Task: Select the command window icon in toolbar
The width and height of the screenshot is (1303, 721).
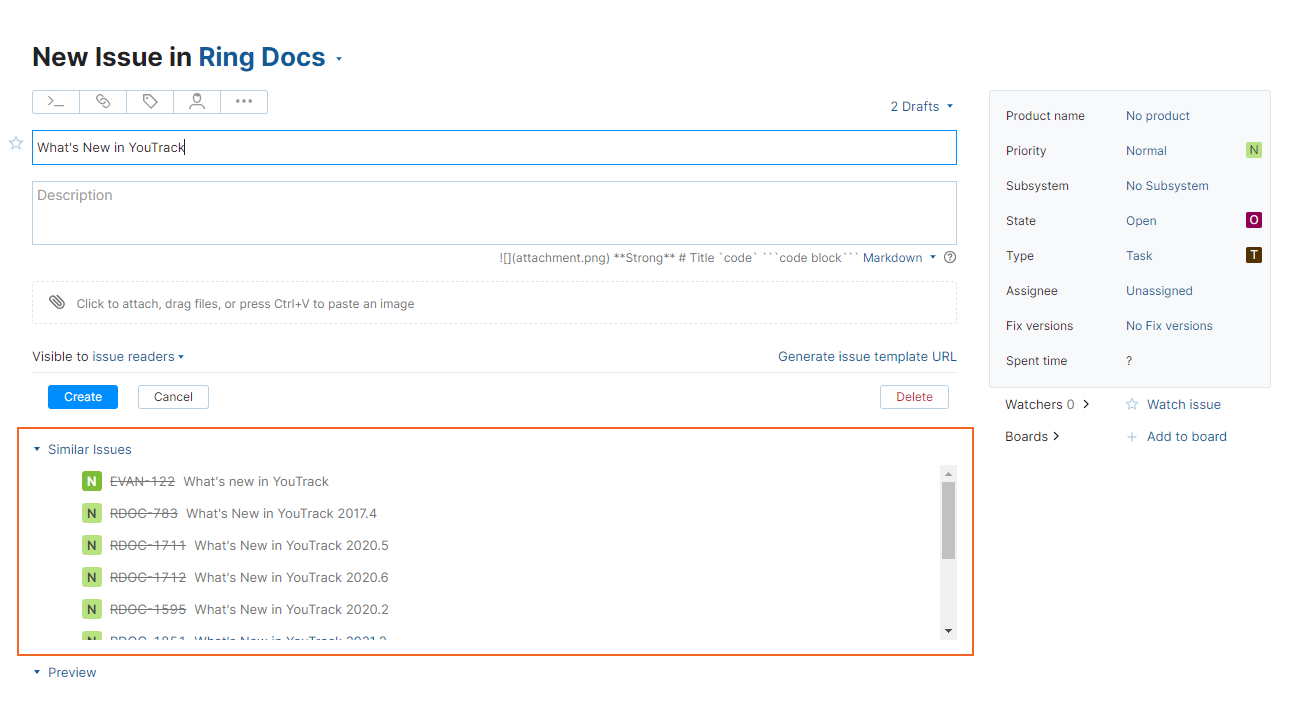Action: click(55, 101)
